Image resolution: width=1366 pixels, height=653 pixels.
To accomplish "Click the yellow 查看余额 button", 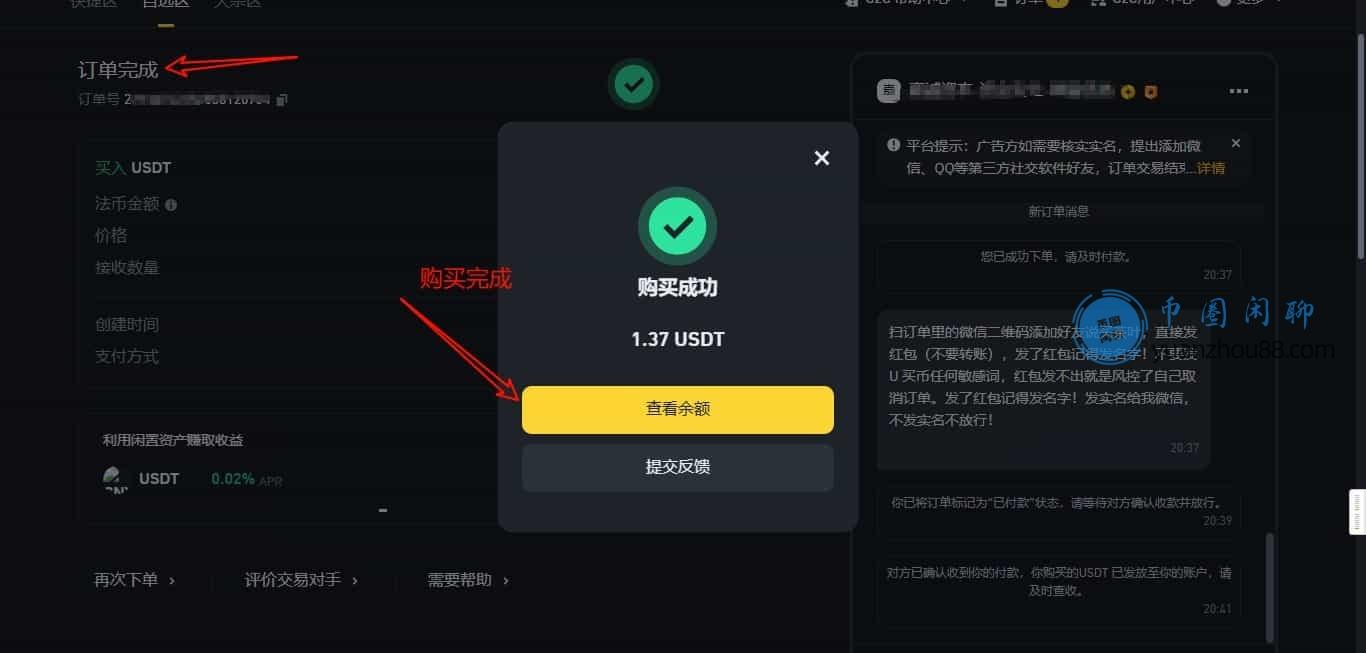I will [678, 409].
